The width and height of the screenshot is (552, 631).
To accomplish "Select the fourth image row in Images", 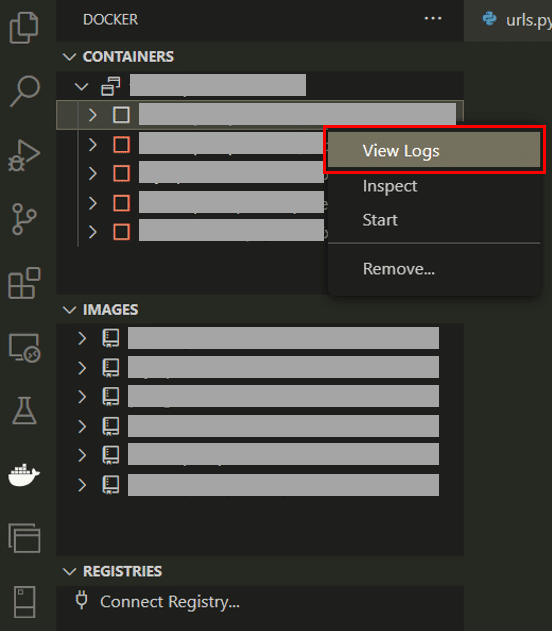I will [260, 426].
